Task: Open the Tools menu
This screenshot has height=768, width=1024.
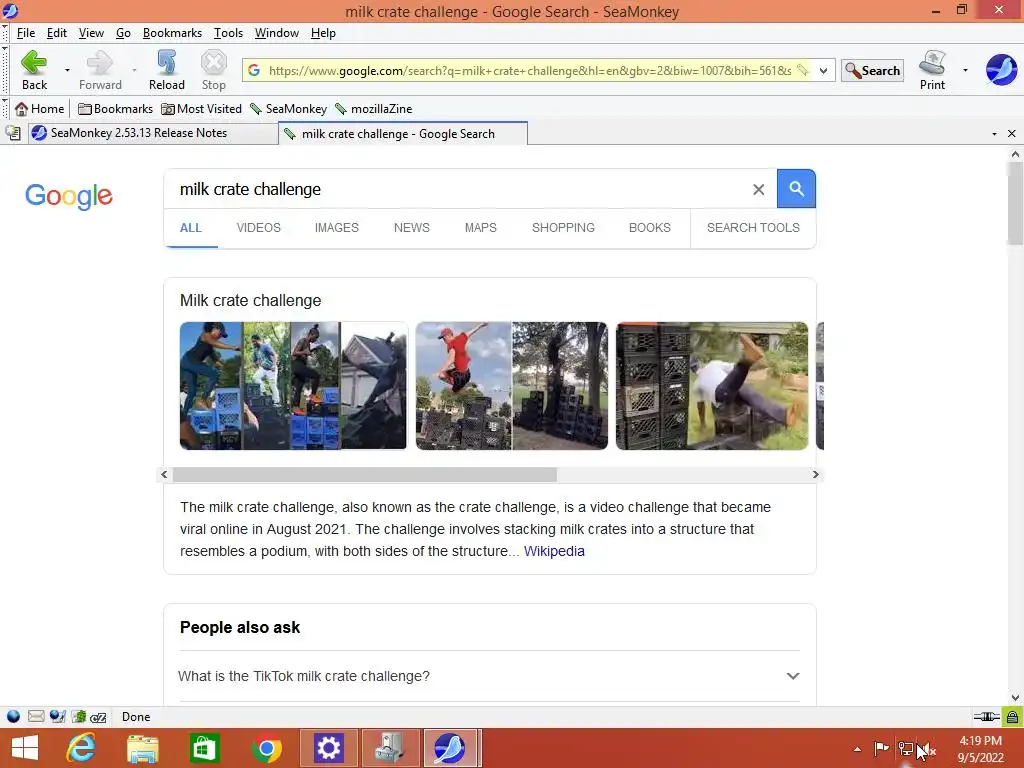Action: pos(228,33)
